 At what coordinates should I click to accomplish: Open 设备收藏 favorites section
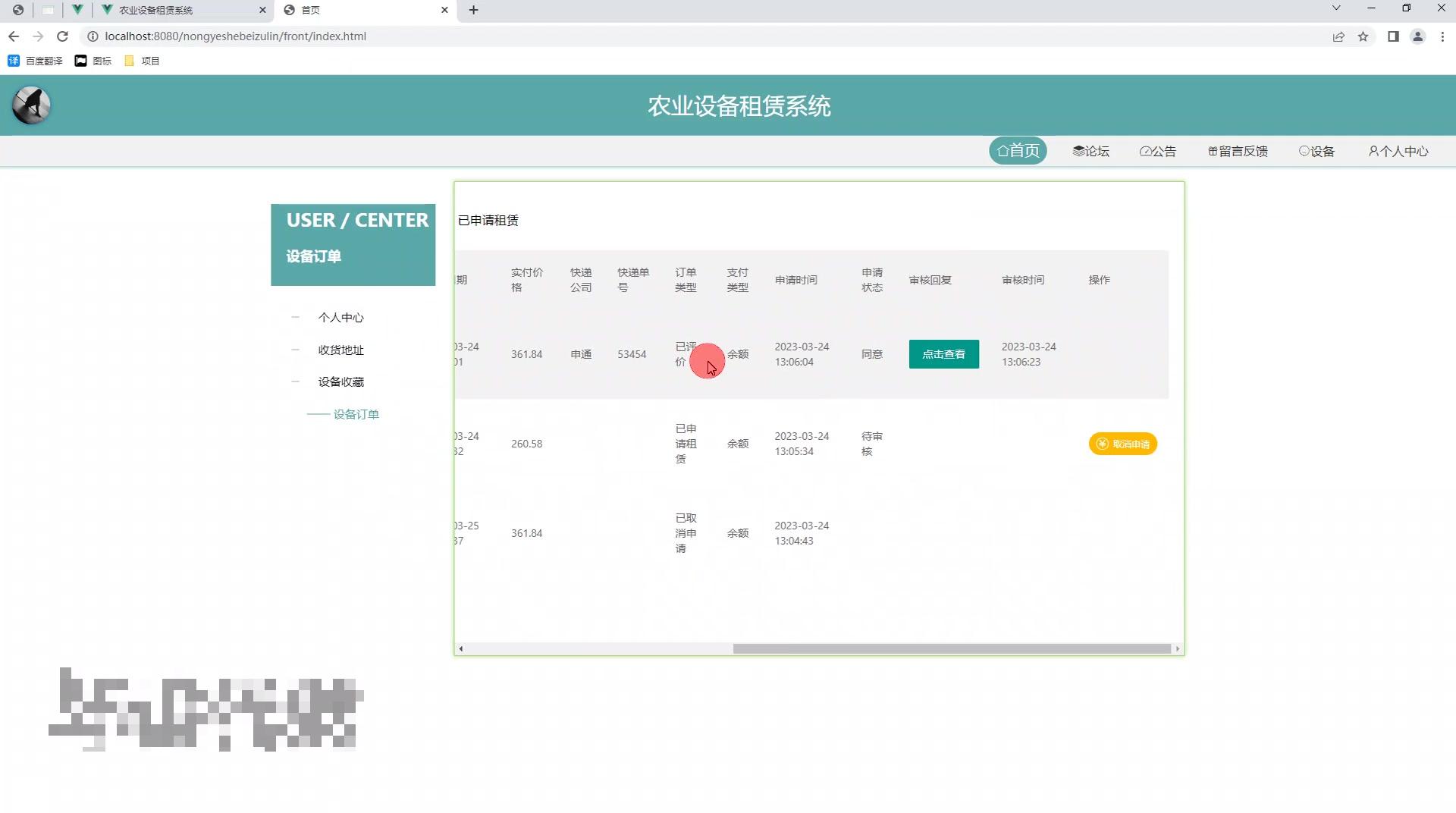pos(340,381)
